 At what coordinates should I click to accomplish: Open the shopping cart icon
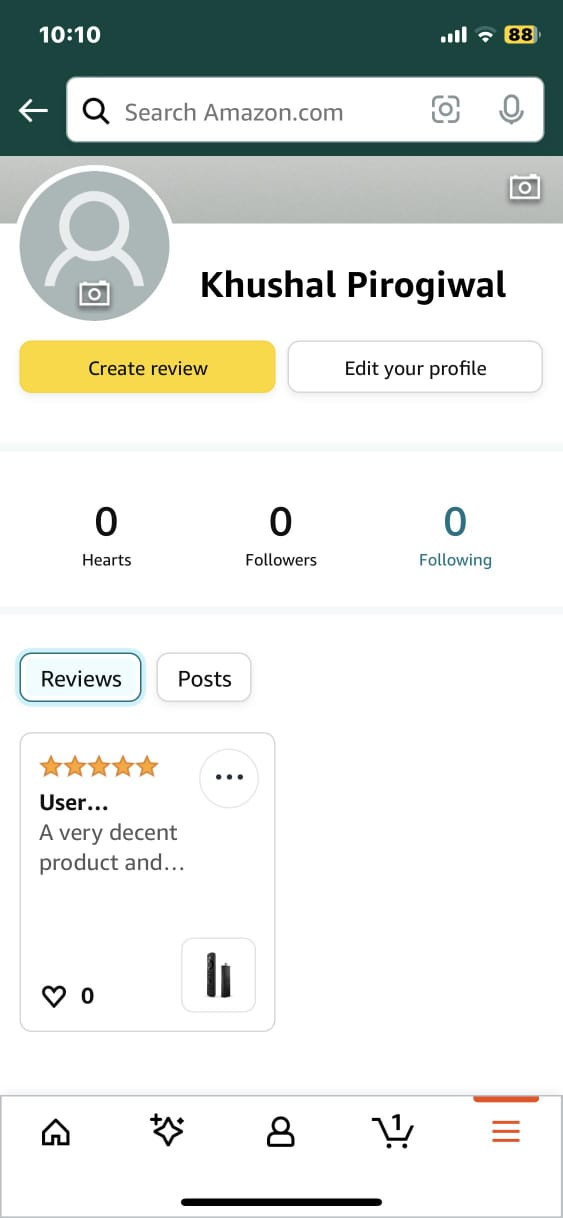tap(393, 1130)
